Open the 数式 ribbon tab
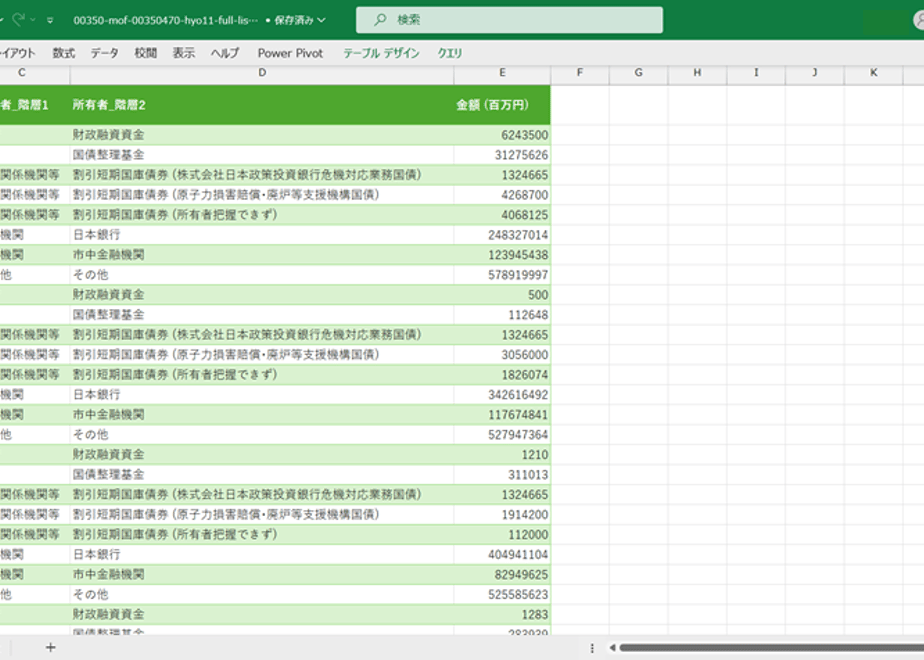This screenshot has width=924, height=660. (x=64, y=53)
